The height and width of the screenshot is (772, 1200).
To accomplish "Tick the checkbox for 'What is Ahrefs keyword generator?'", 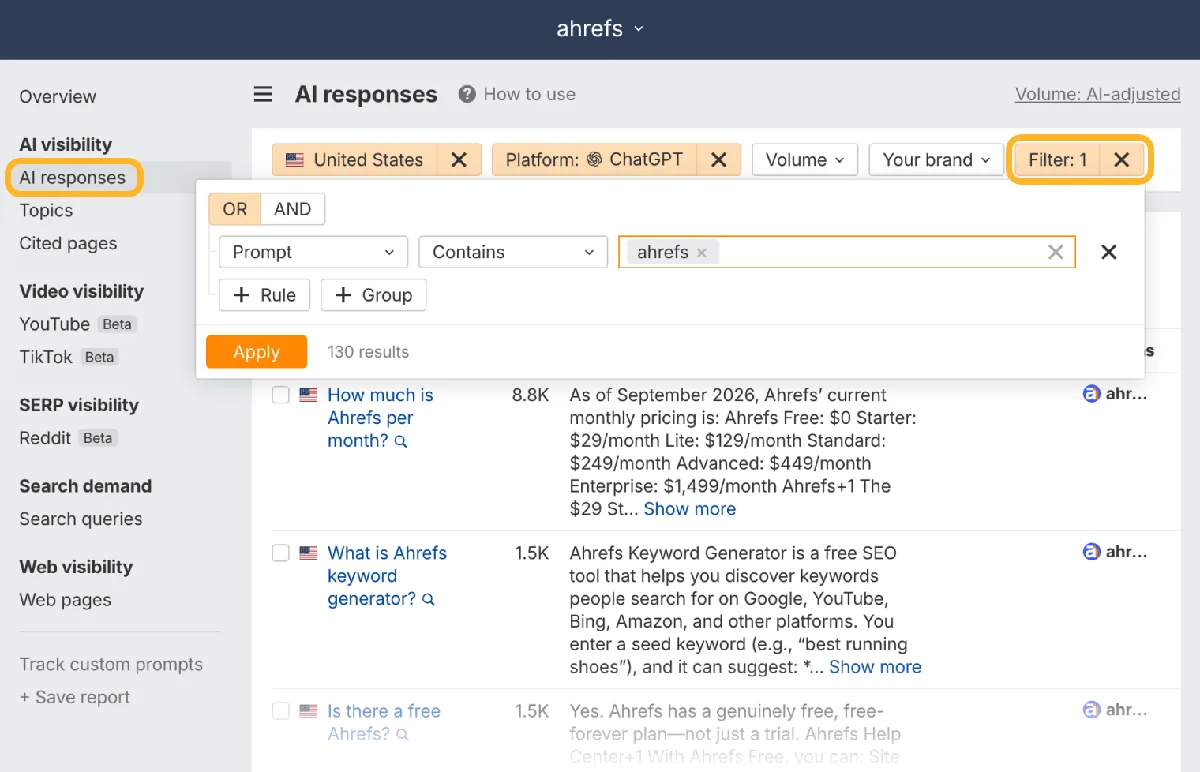I will (281, 553).
